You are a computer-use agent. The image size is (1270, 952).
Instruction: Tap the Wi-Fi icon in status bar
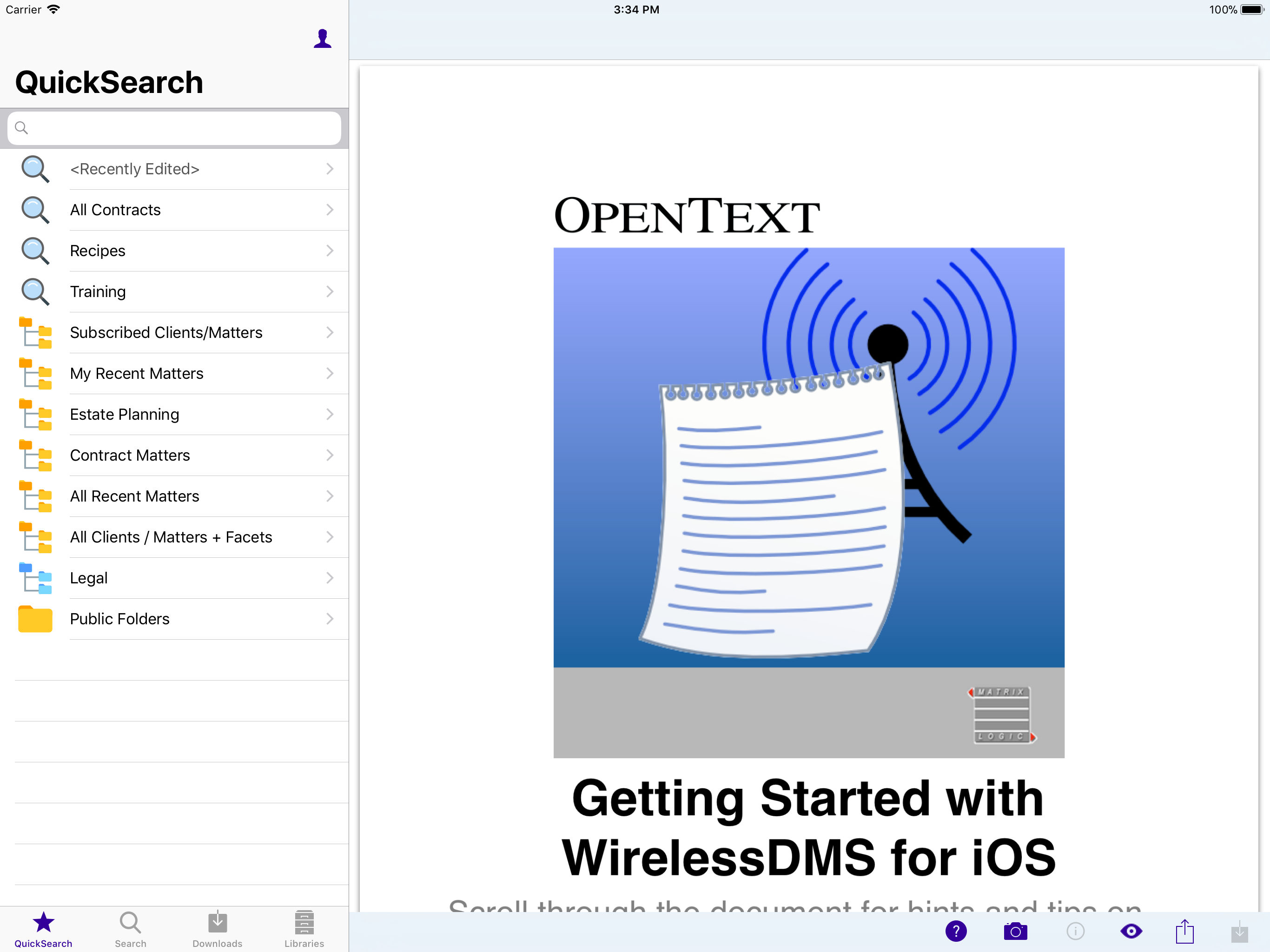tap(53, 9)
